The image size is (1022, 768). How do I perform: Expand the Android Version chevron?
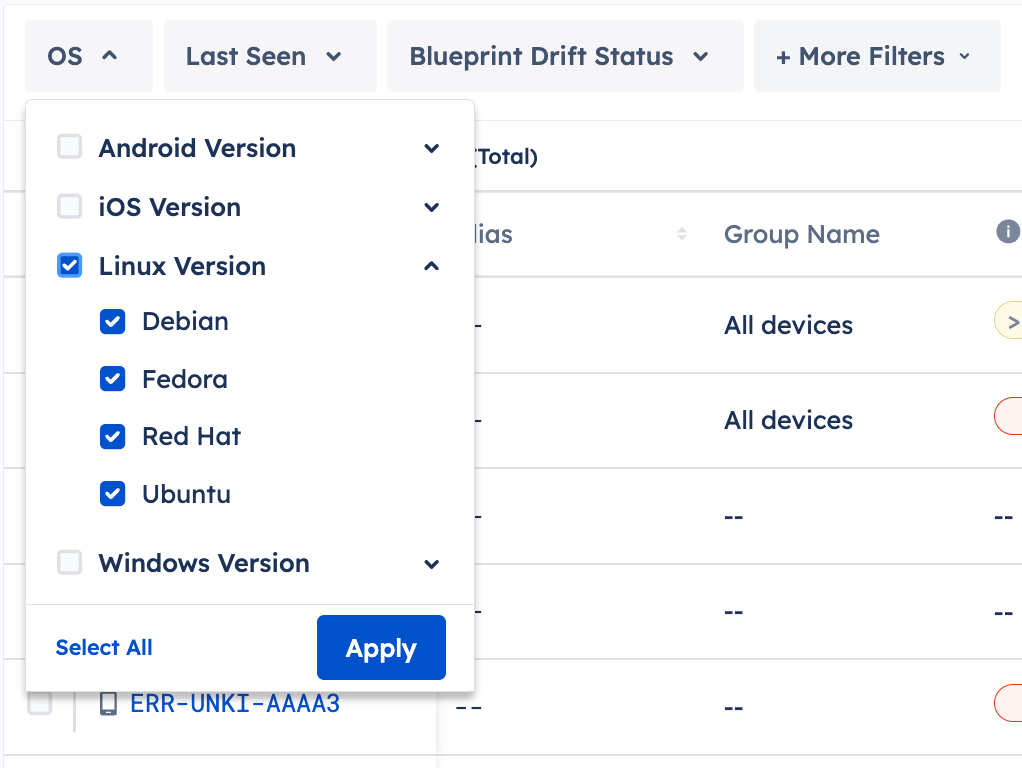[x=431, y=148]
